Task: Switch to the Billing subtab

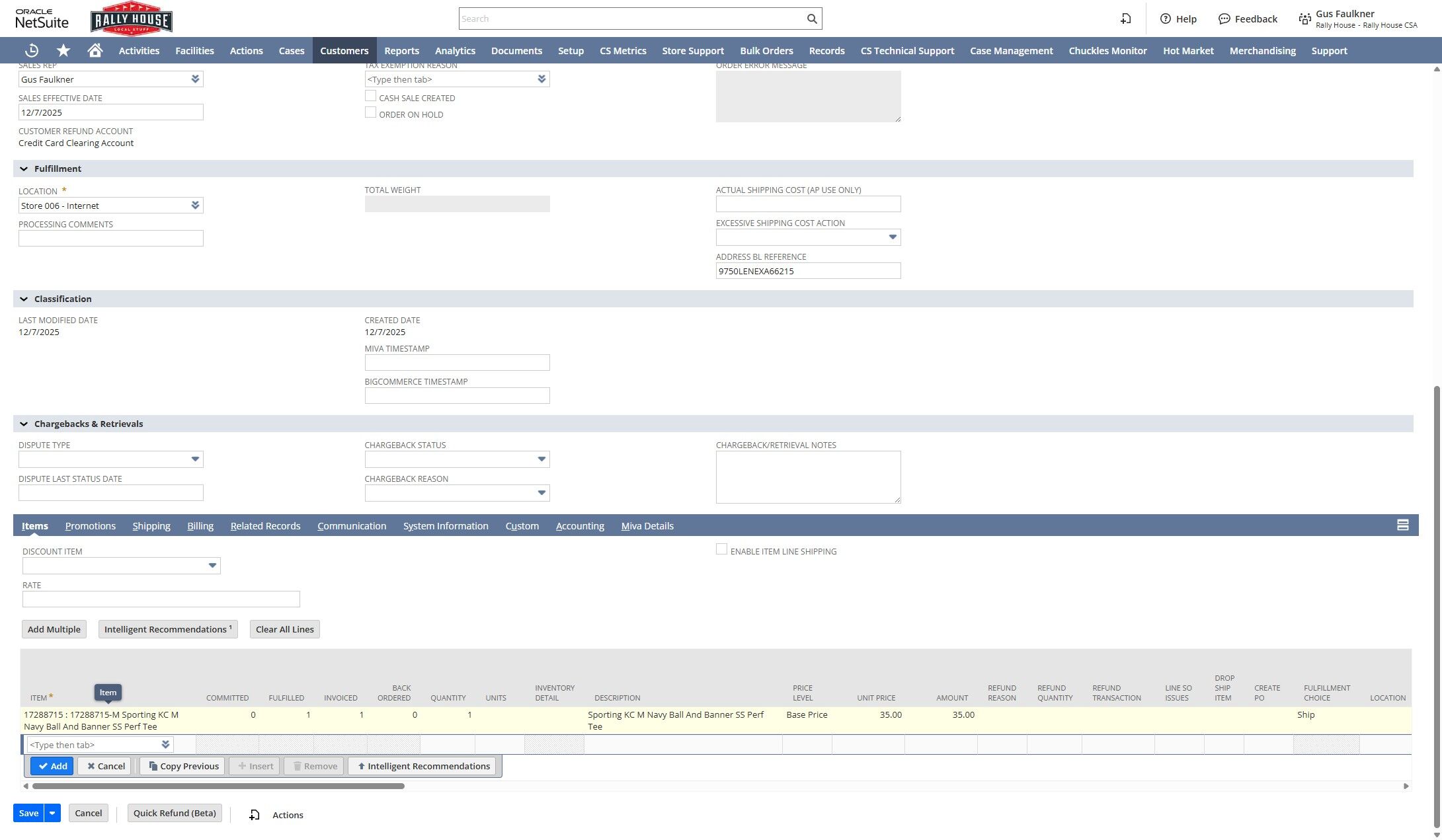Action: coord(200,526)
